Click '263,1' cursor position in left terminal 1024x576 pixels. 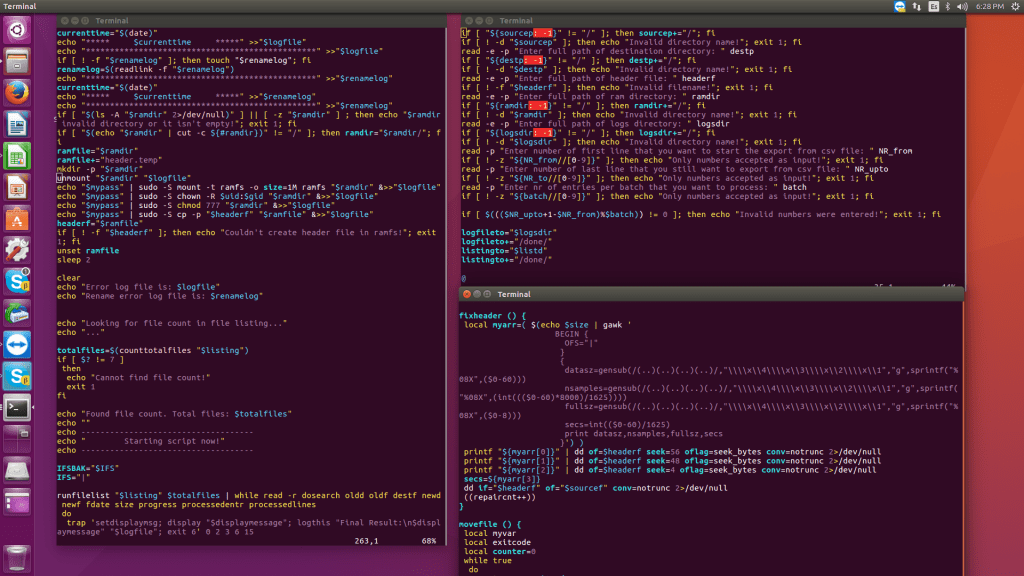366,541
